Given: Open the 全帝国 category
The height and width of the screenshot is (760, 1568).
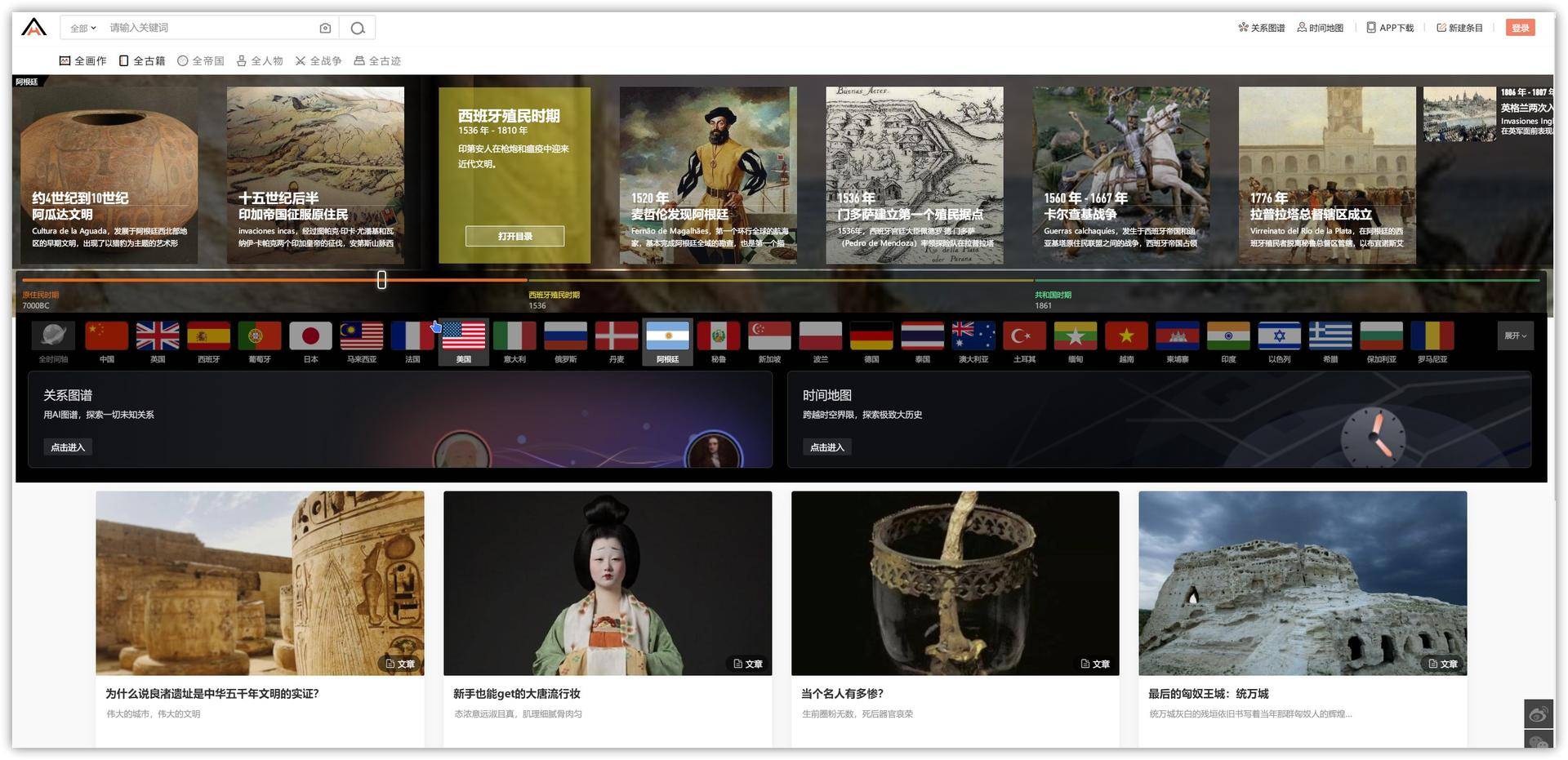Looking at the screenshot, I should click(201, 60).
